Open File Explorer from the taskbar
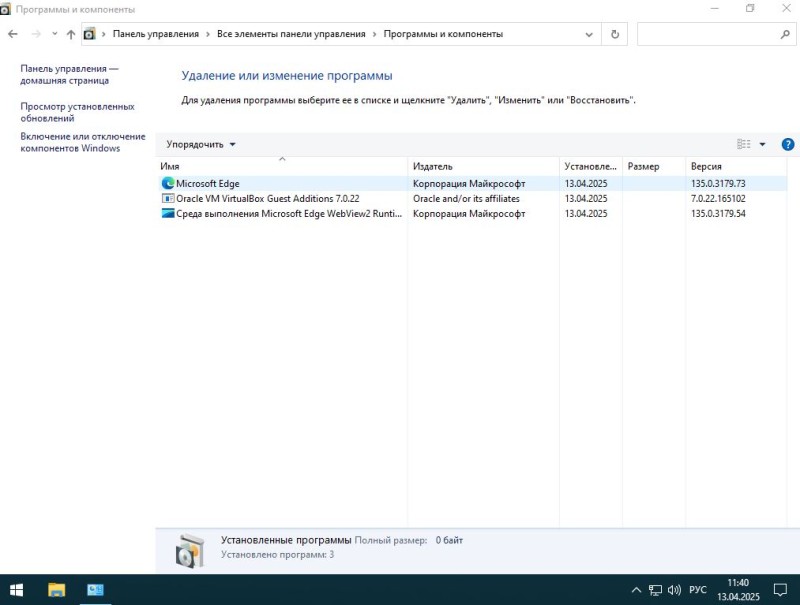Viewport: 800px width, 605px height. [56, 590]
